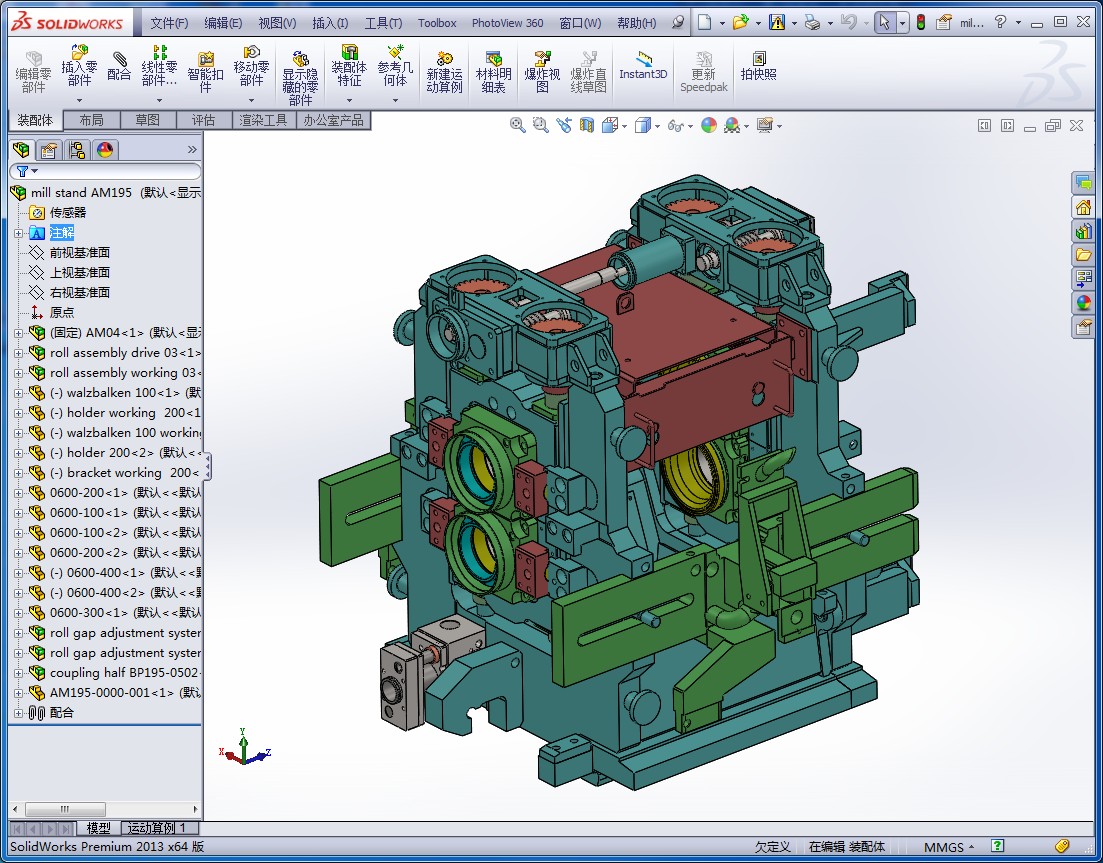Toggle hide/show items glasses icon
The height and width of the screenshot is (863, 1103).
click(676, 125)
